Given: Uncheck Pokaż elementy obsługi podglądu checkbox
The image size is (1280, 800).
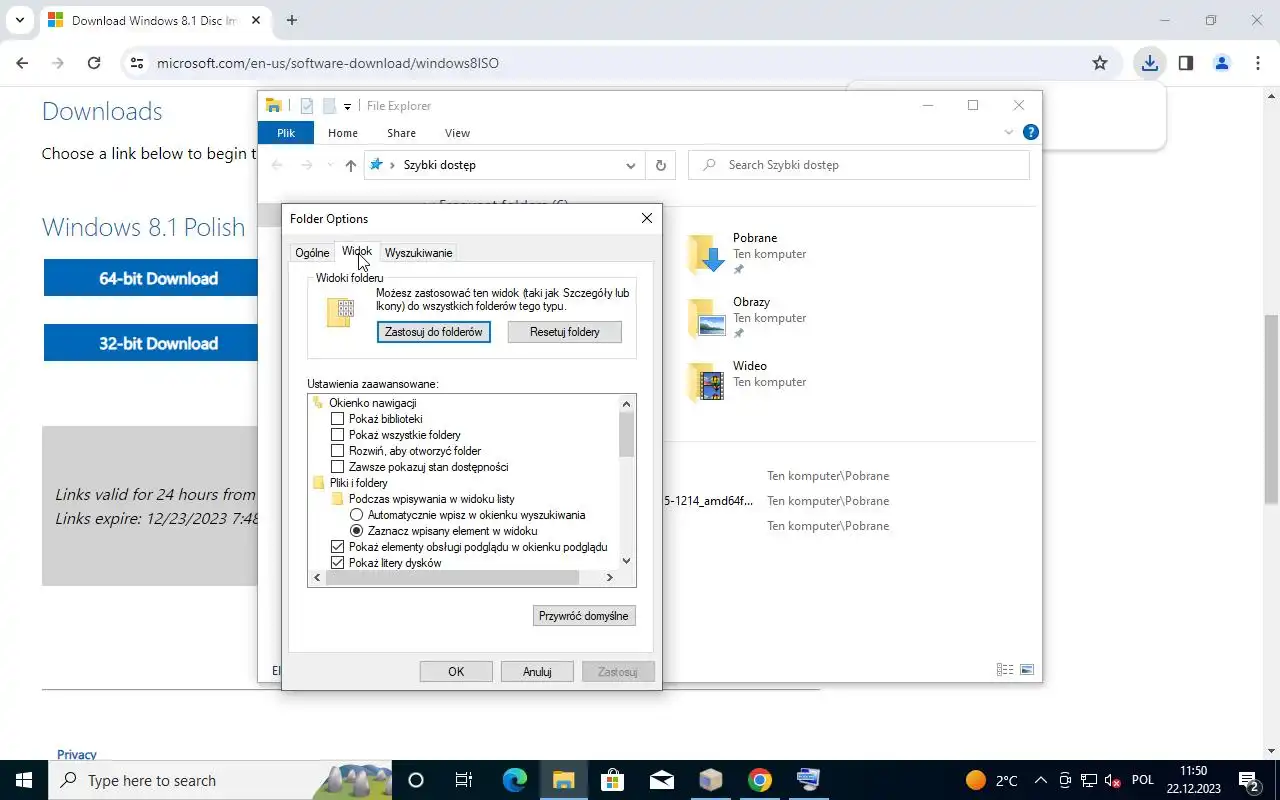Looking at the screenshot, I should coord(337,547).
